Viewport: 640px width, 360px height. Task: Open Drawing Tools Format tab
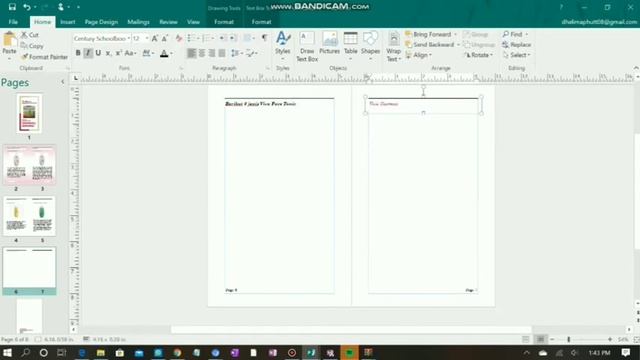click(x=224, y=22)
